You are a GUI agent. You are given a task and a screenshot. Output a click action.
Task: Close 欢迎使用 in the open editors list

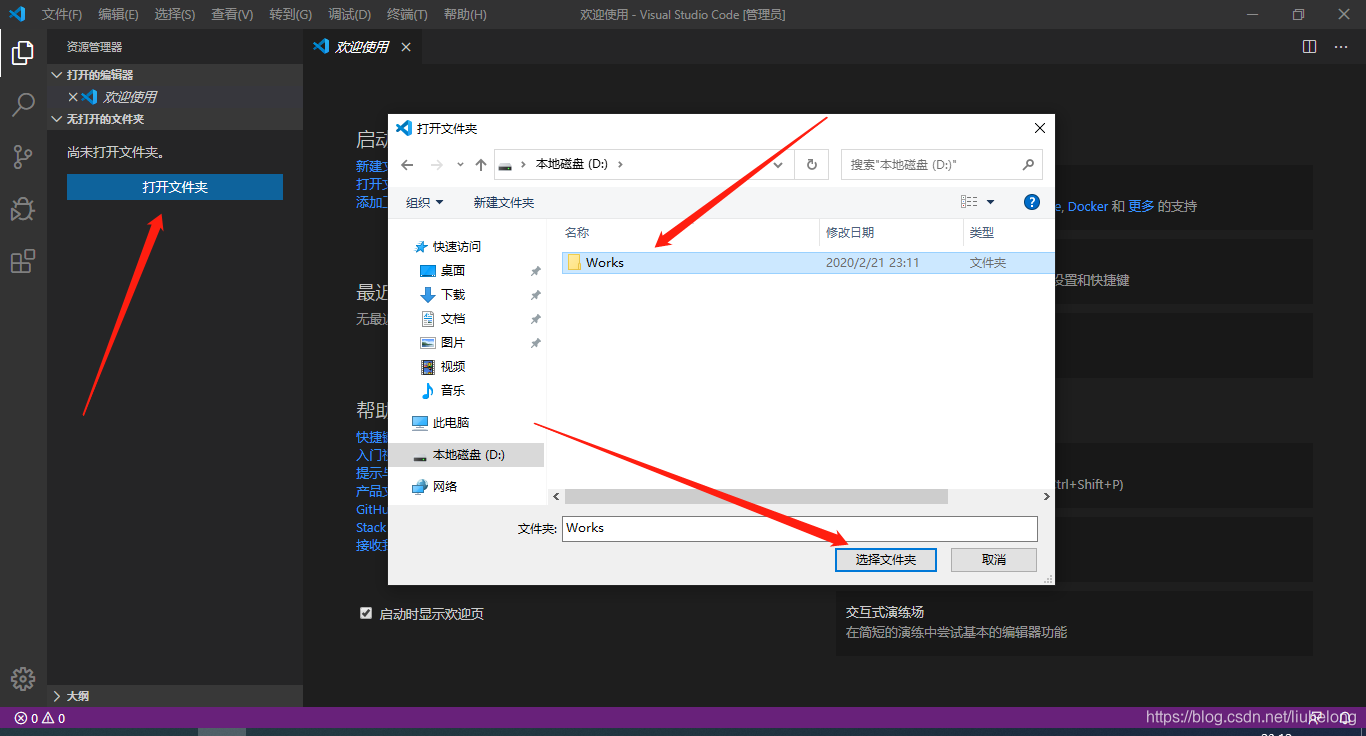72,97
